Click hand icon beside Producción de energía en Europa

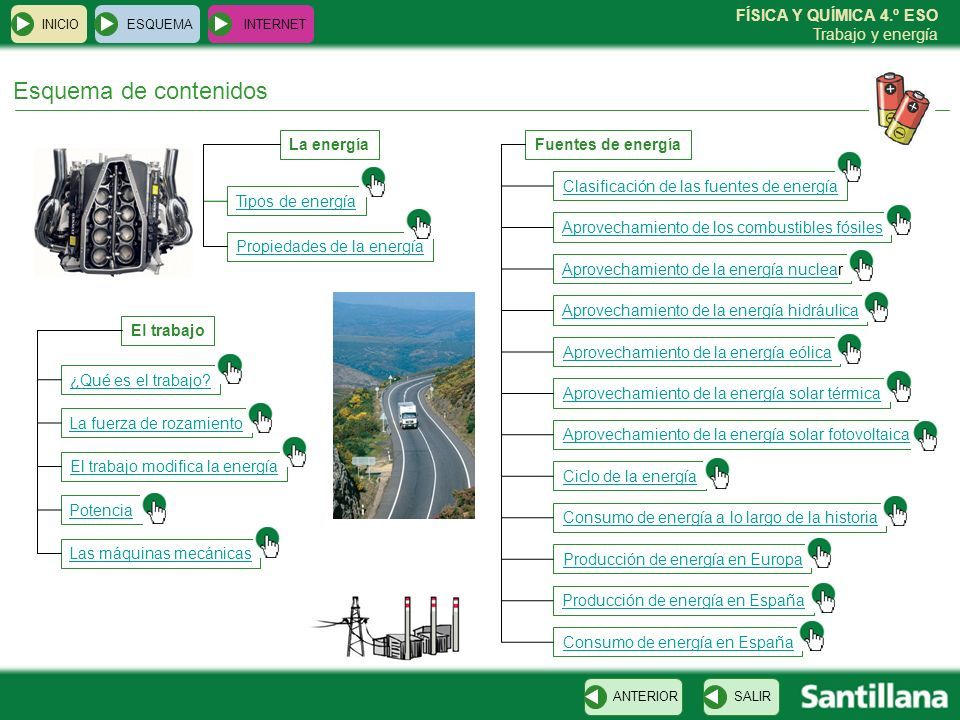tap(820, 553)
